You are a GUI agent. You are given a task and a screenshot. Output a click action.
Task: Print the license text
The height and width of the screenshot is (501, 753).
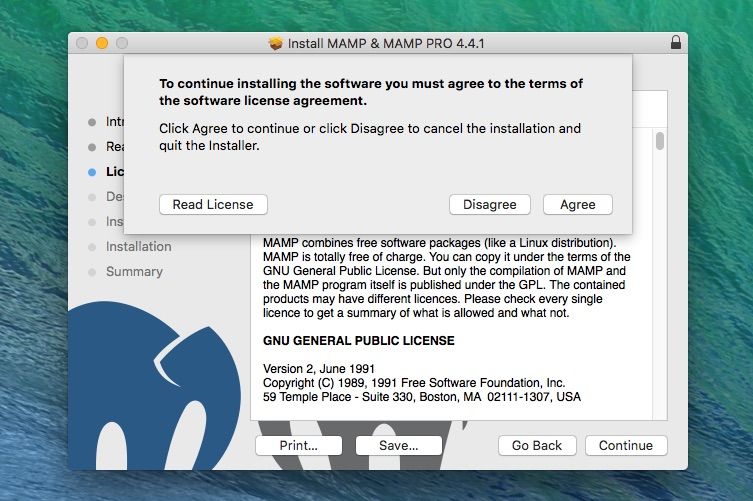tap(299, 446)
